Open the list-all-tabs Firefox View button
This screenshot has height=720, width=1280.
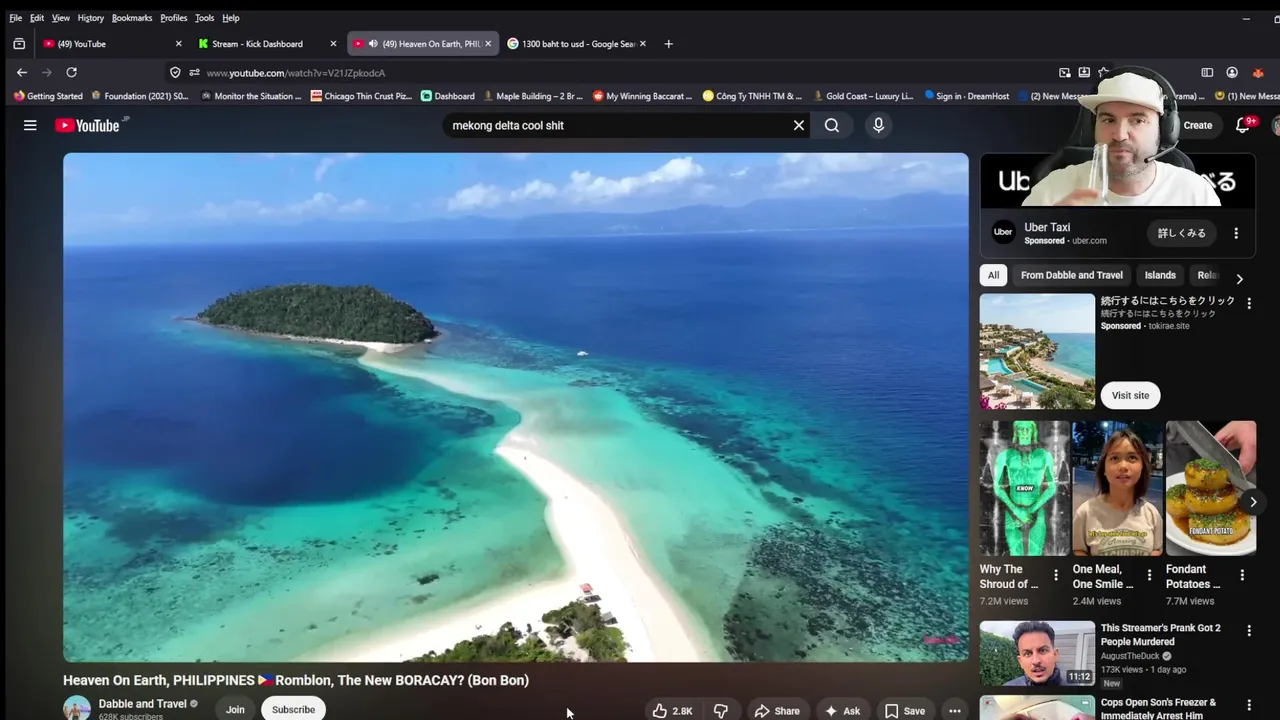click(x=19, y=44)
